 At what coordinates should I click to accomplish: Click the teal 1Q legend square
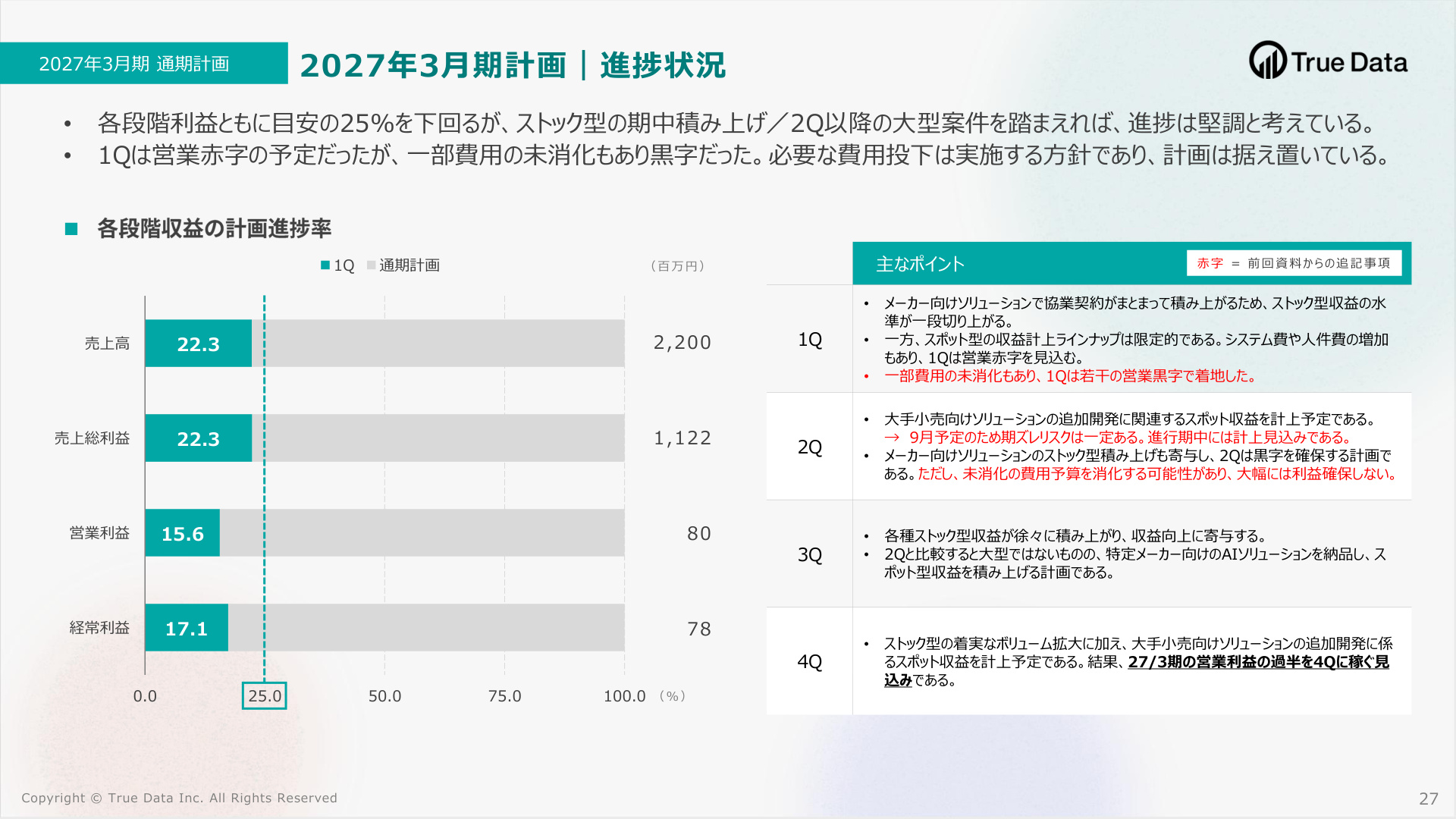pyautogui.click(x=325, y=265)
